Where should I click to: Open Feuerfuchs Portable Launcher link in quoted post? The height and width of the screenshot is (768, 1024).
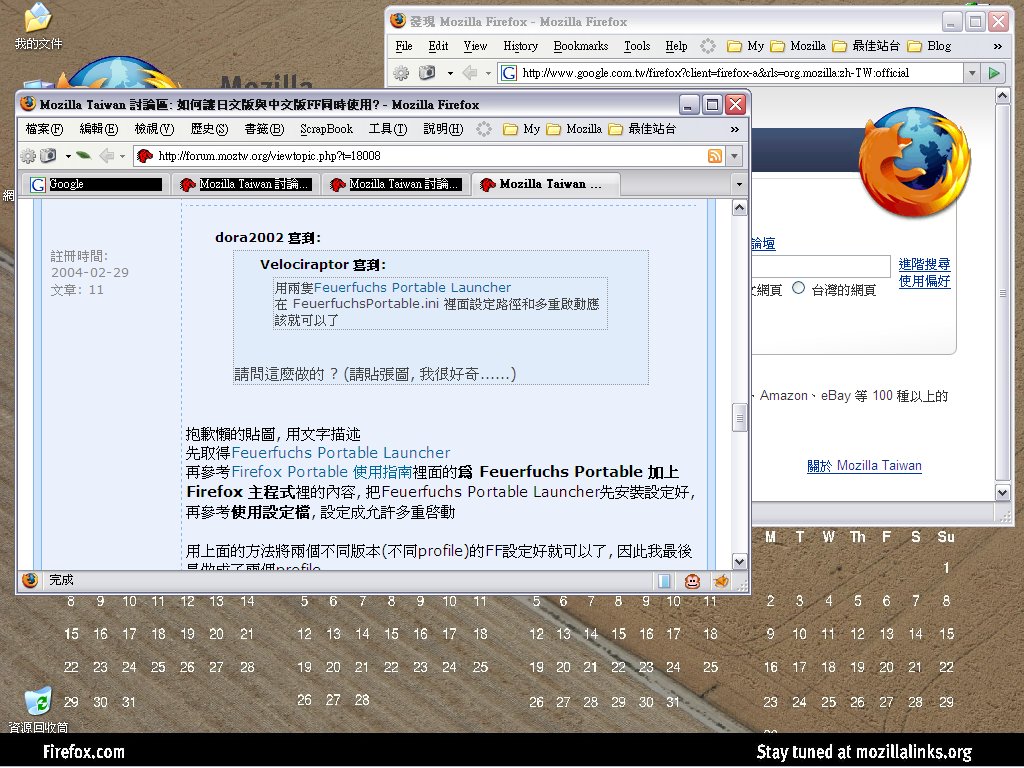coord(412,287)
